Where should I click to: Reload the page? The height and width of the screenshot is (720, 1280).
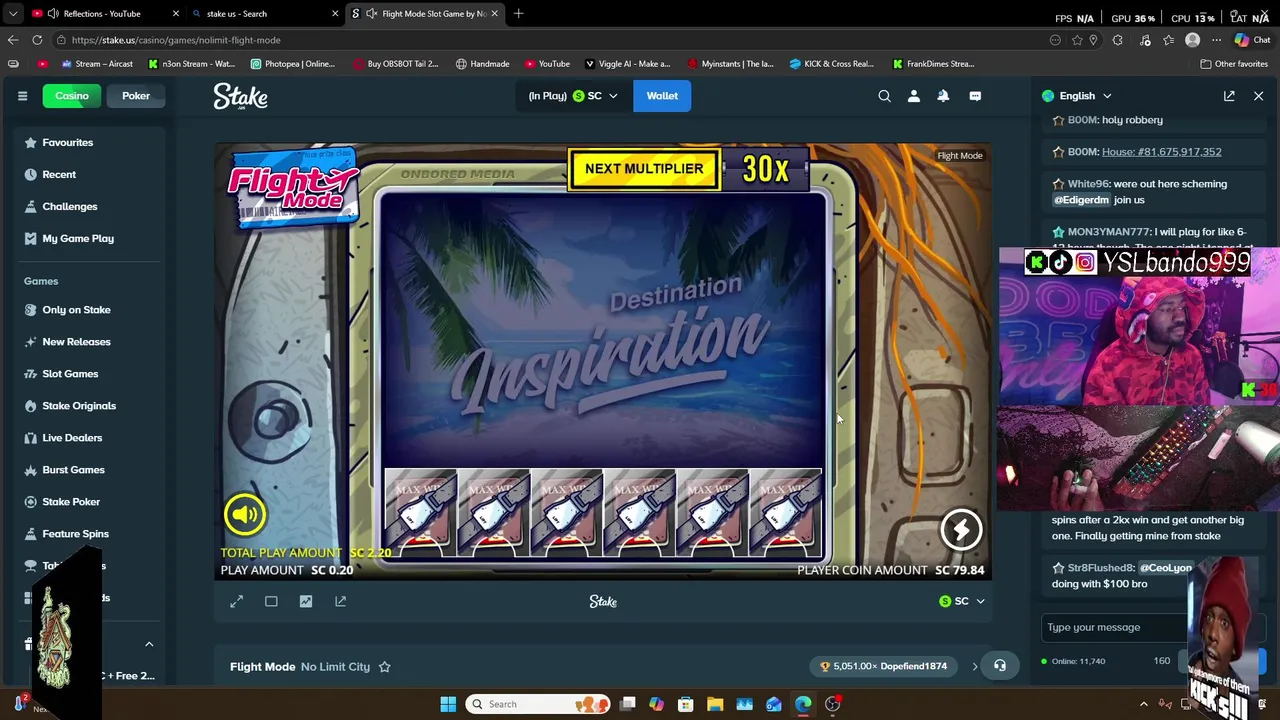[37, 40]
